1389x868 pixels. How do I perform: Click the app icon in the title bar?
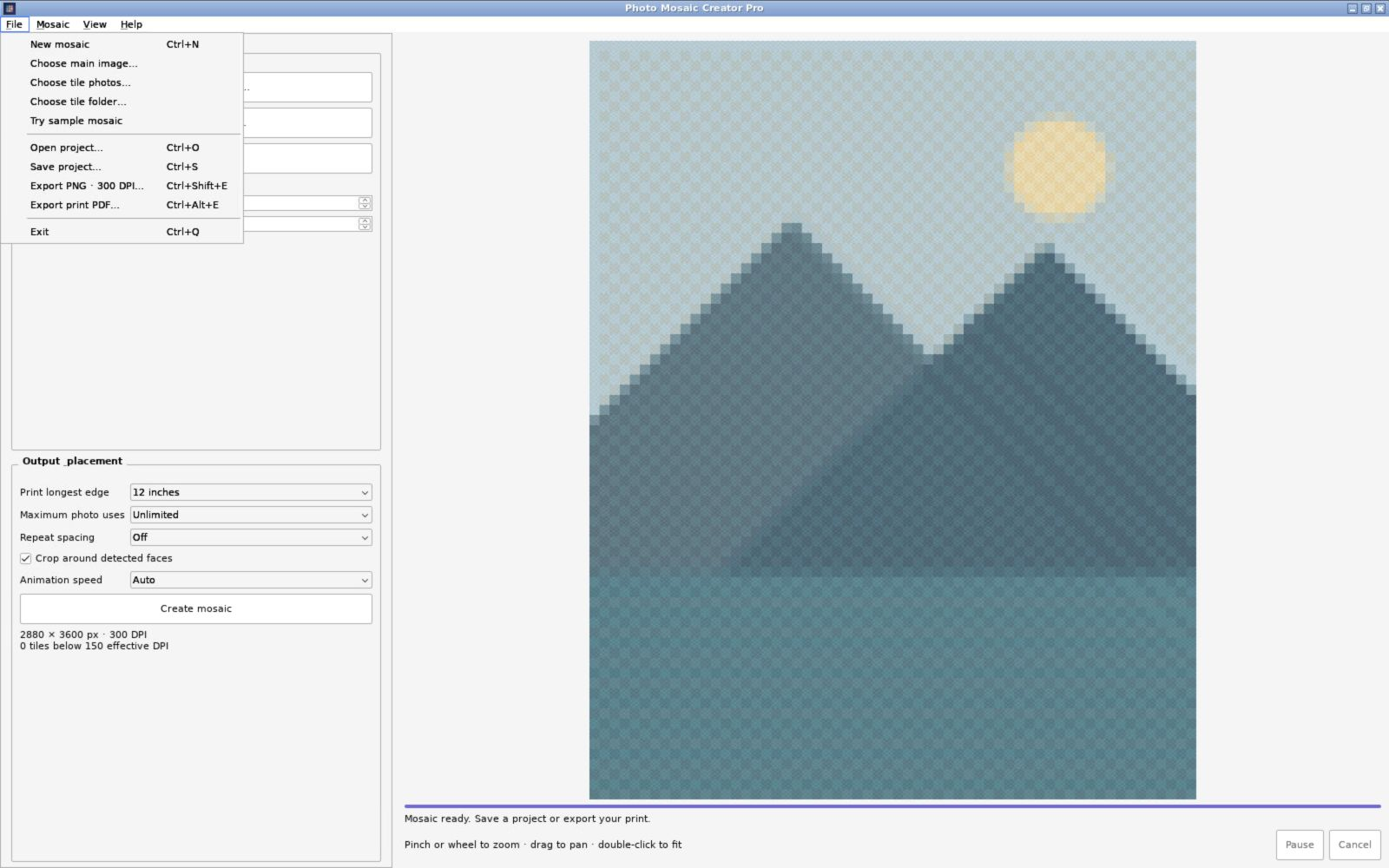click(x=10, y=8)
